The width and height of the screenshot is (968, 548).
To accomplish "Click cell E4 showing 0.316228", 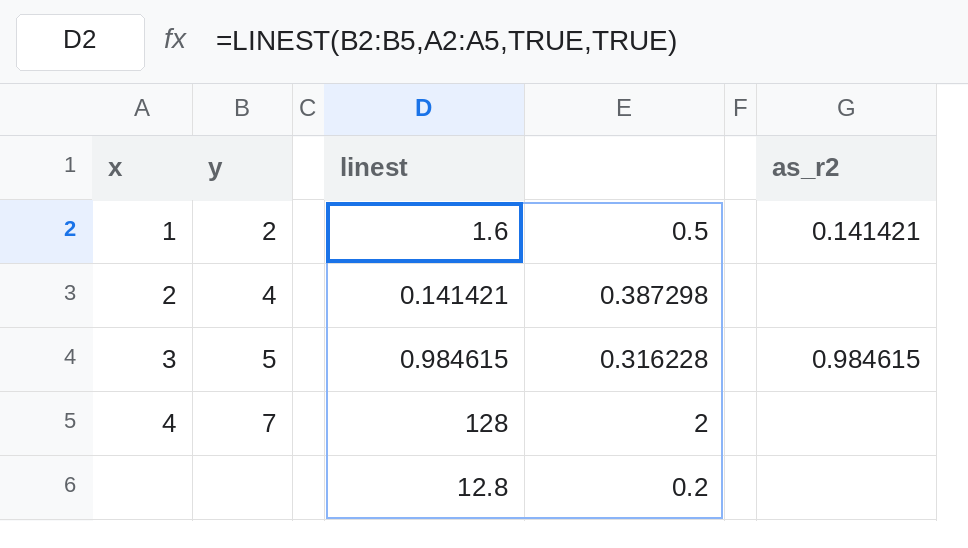I will (x=624, y=360).
